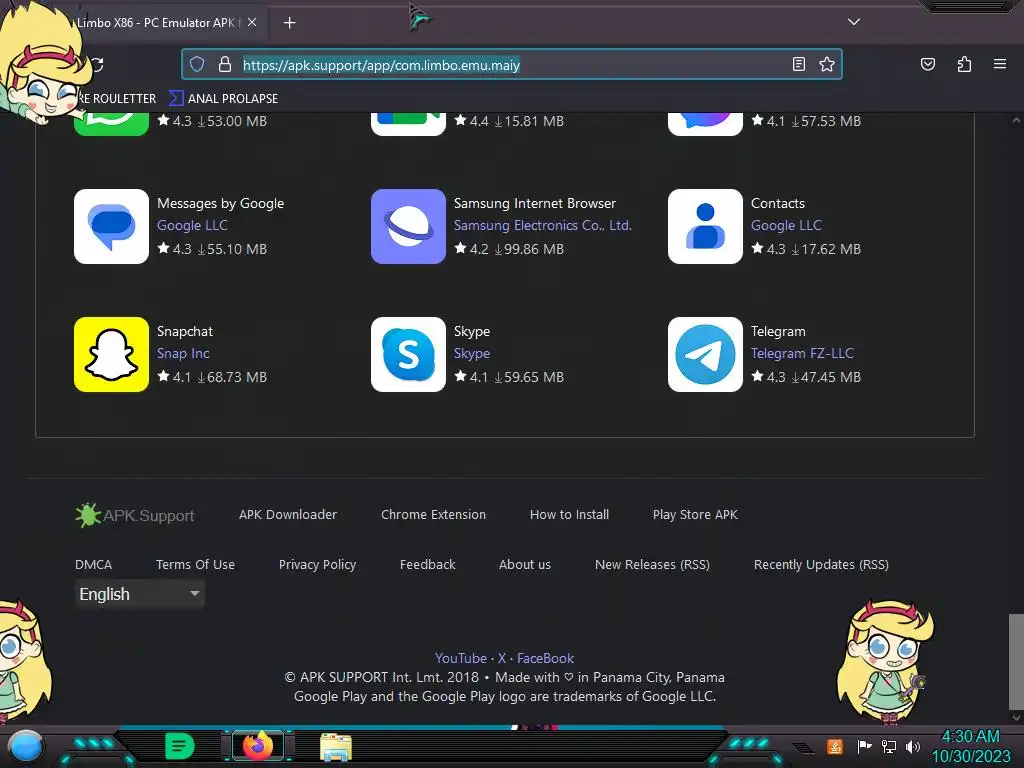Click Google LLC developer under Contacts
This screenshot has height=768, width=1024.
786,225
